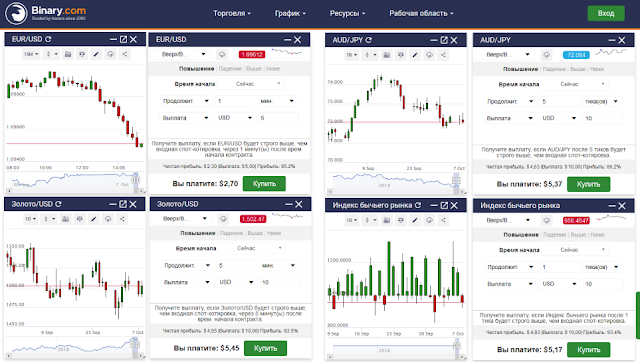The image size is (640, 362).
Task: Refresh the EUR/USD chart window
Action: tap(48, 39)
